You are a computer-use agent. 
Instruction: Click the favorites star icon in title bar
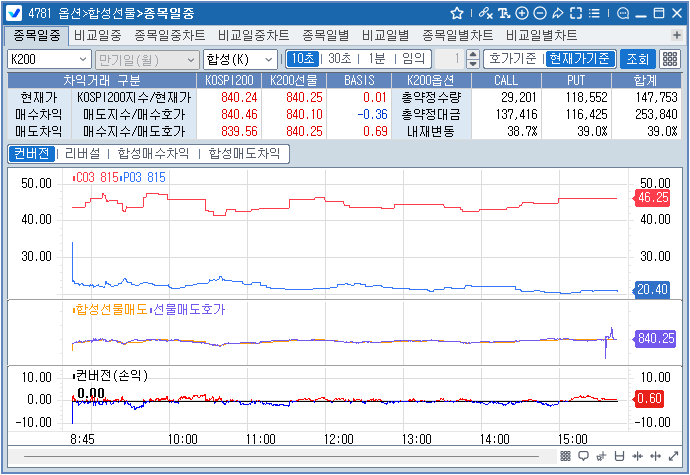pos(457,13)
